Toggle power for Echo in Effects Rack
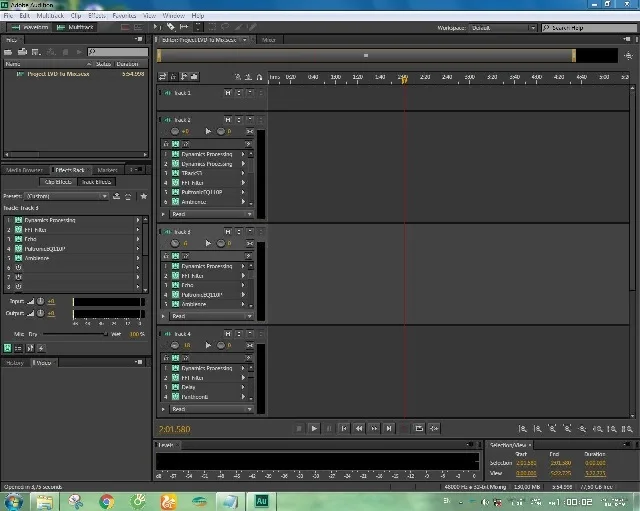Image resolution: width=640 pixels, height=511 pixels. (x=18, y=239)
